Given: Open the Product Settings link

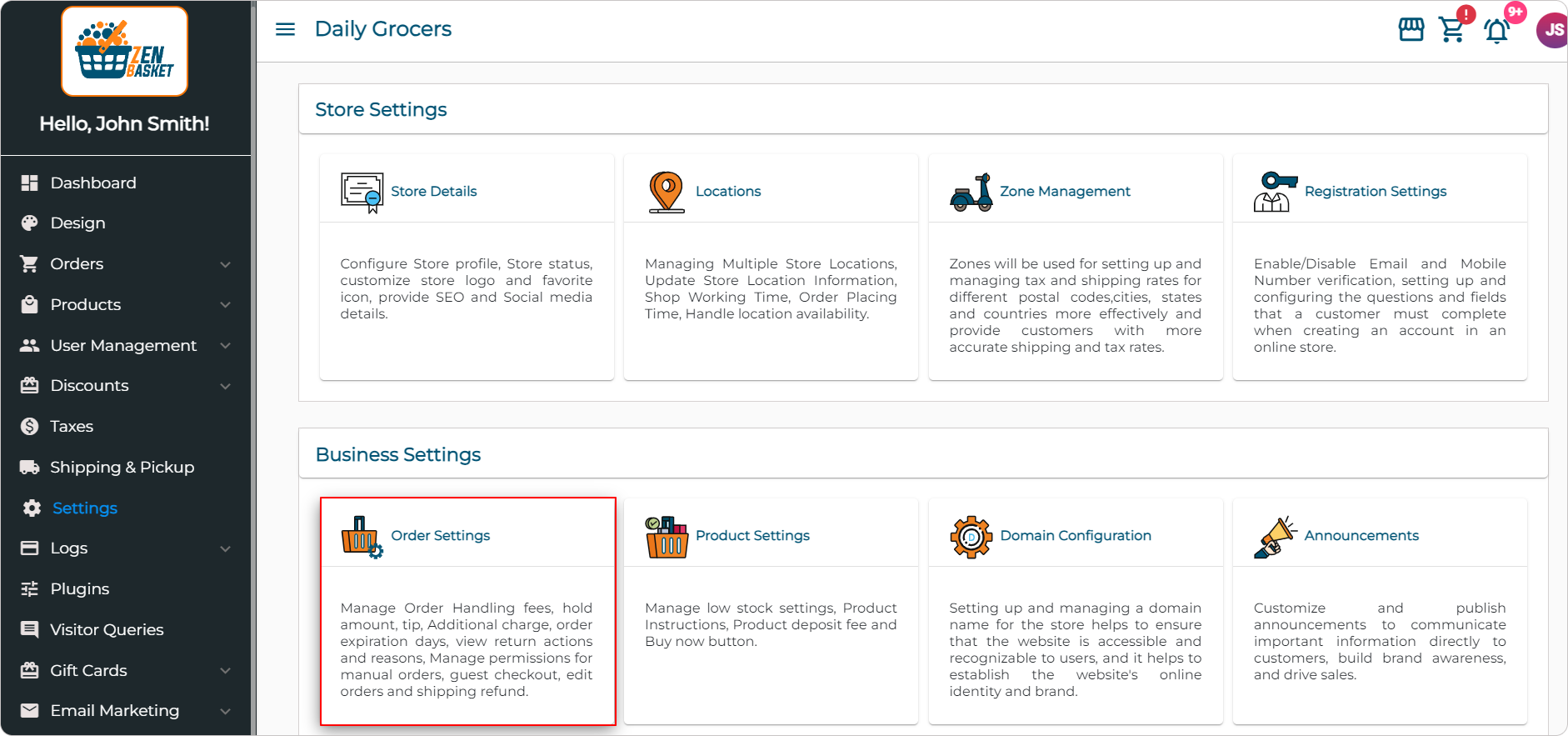Looking at the screenshot, I should pyautogui.click(x=752, y=535).
